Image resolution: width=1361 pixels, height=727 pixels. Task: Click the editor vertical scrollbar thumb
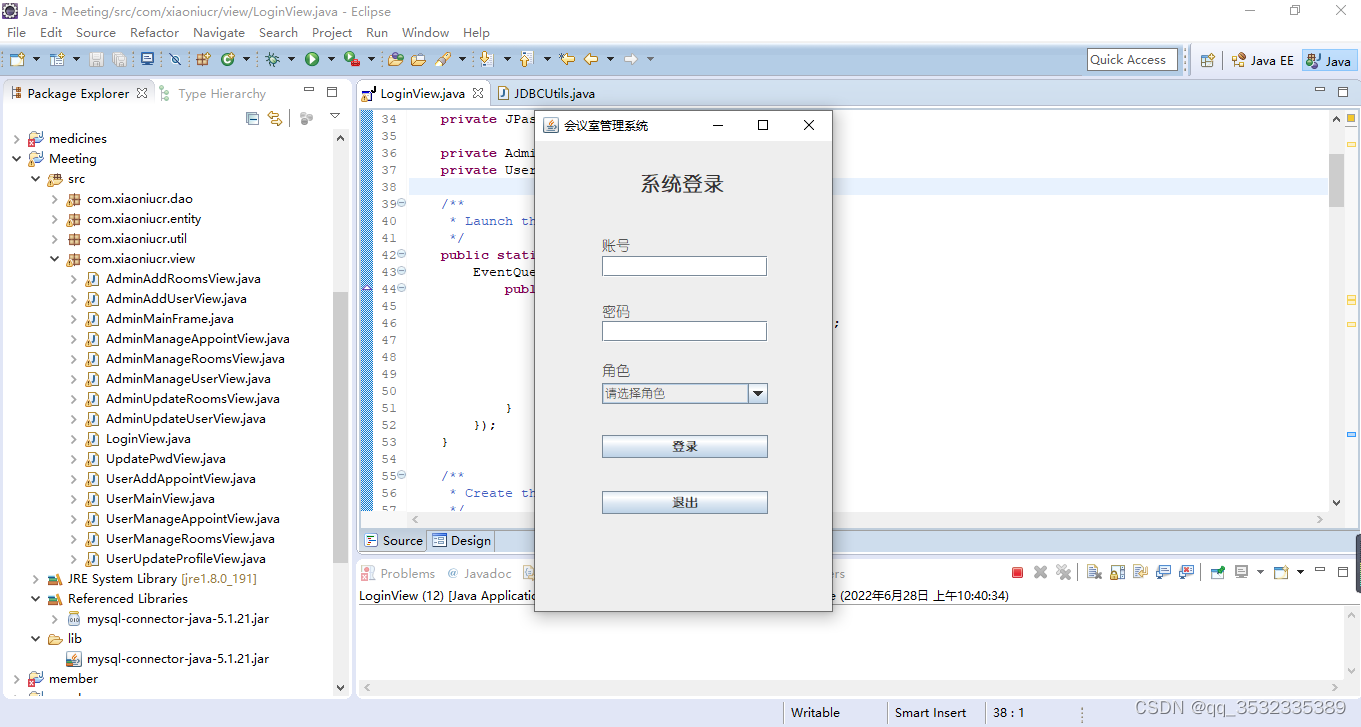(1337, 180)
